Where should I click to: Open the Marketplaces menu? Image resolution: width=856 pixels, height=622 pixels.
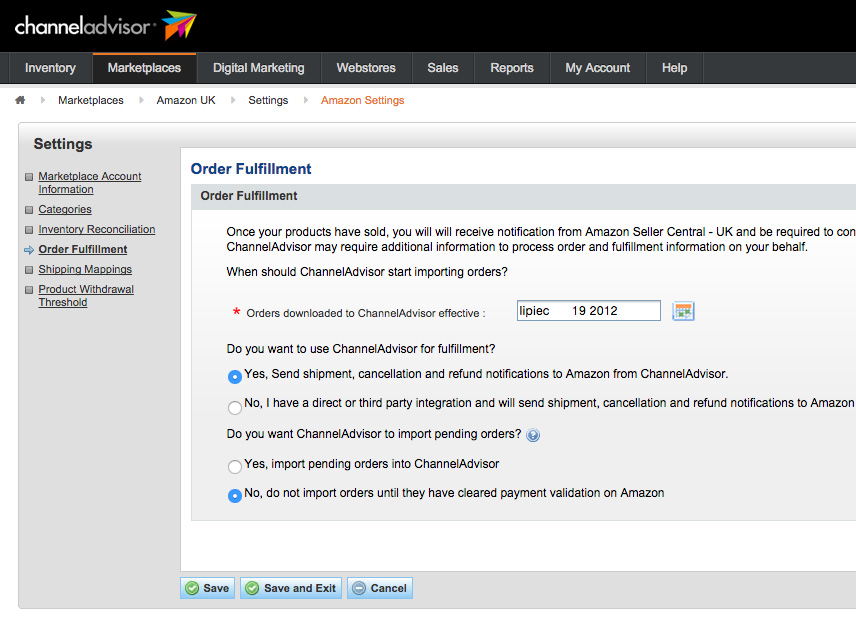click(144, 68)
